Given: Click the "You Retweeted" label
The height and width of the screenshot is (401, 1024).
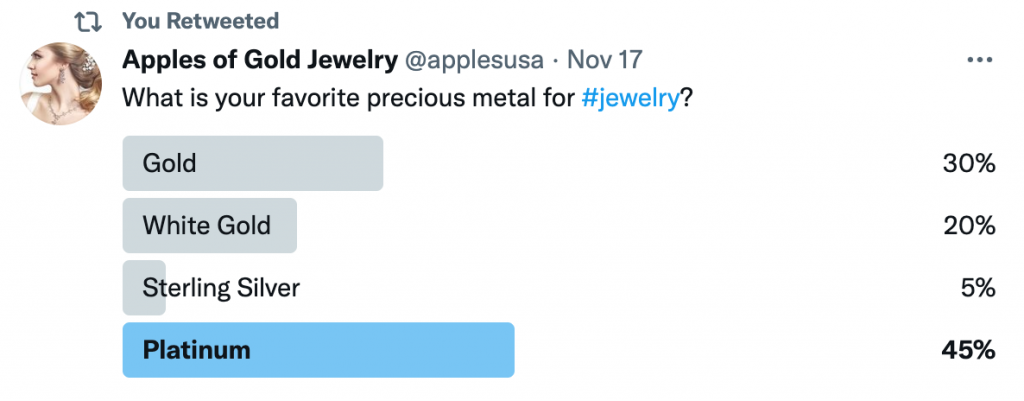Looking at the screenshot, I should [200, 21].
